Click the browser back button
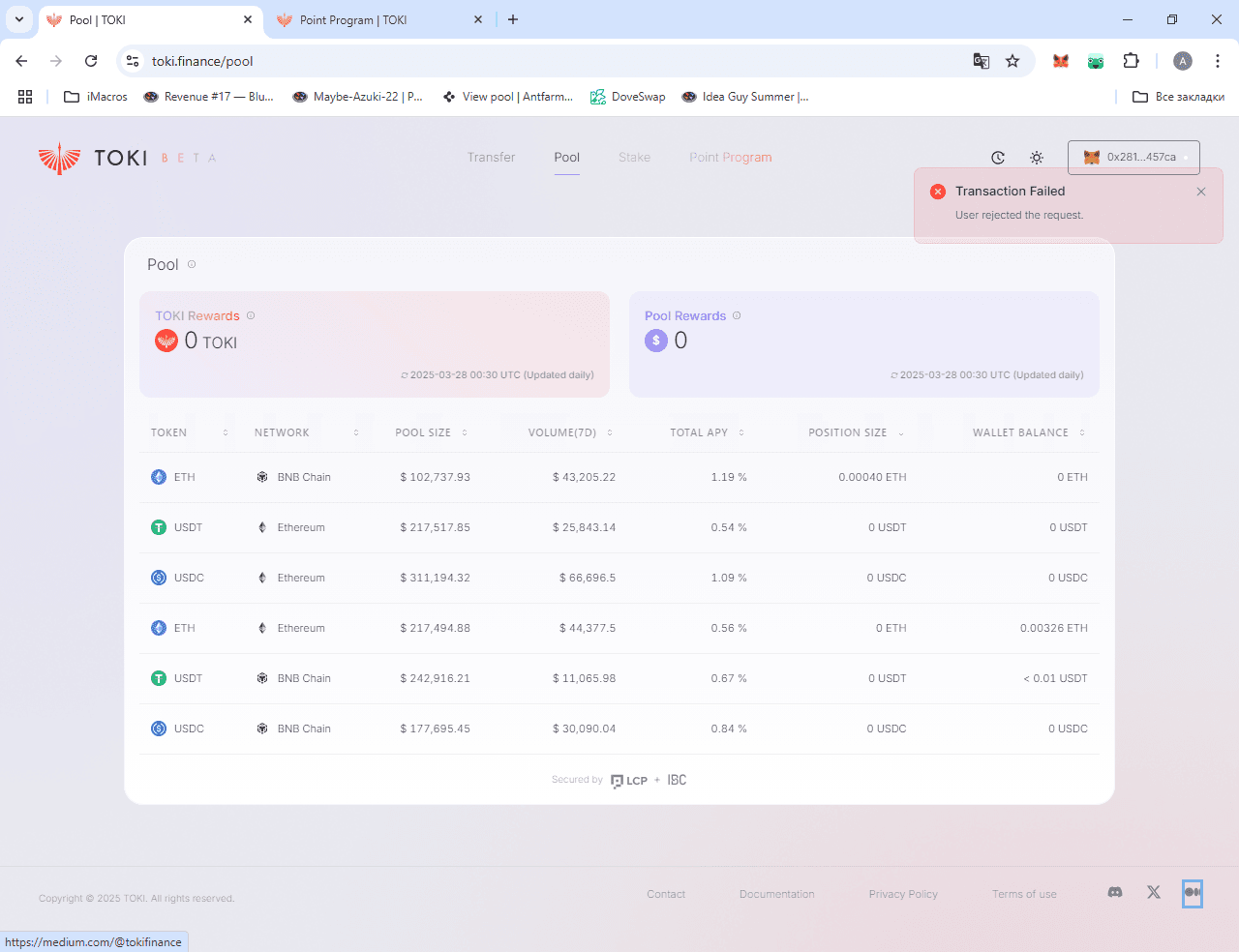 point(21,61)
